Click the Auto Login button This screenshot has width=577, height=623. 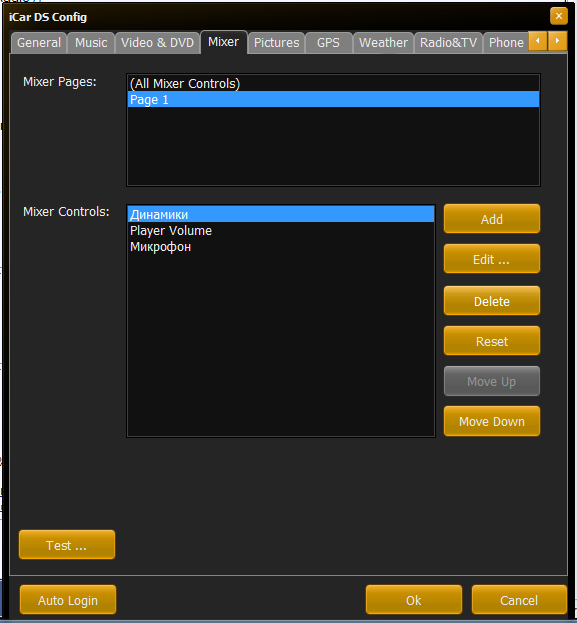68,600
